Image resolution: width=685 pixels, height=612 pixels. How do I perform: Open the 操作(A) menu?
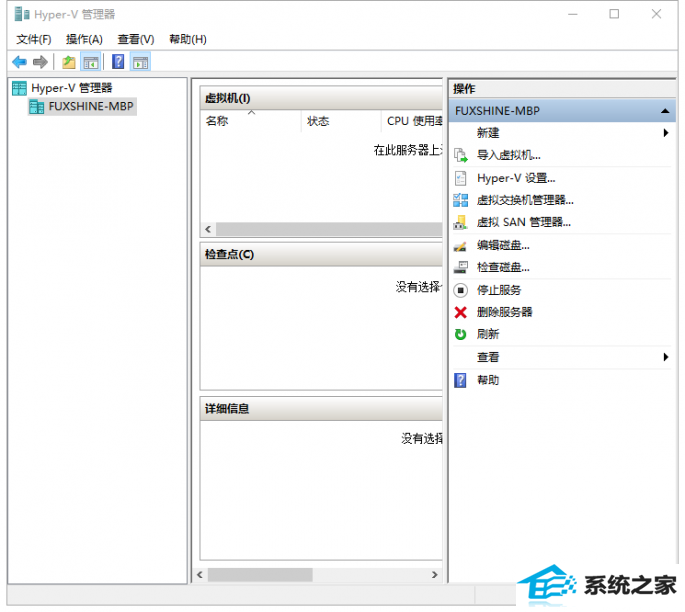click(84, 39)
